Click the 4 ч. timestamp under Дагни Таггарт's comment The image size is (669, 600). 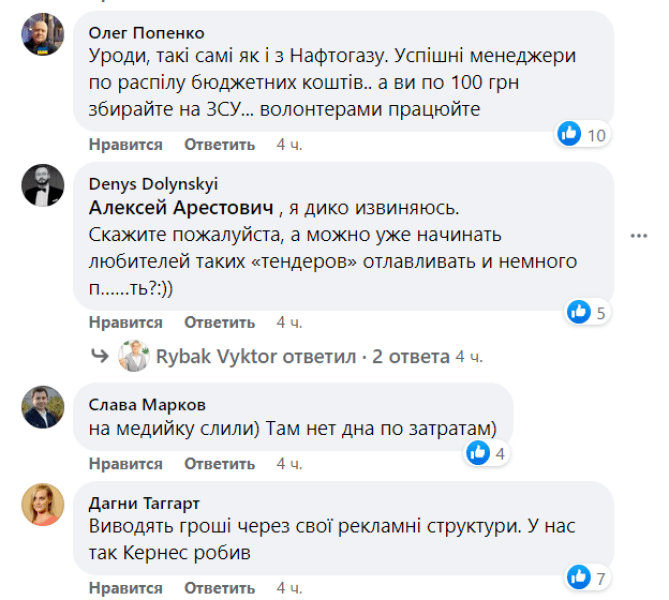point(290,586)
